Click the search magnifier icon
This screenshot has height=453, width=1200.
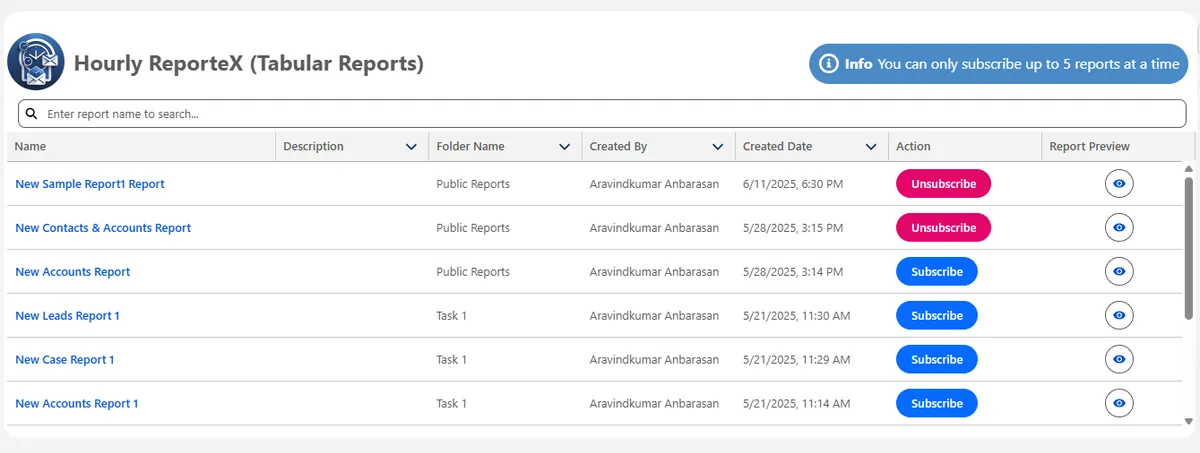(x=31, y=114)
